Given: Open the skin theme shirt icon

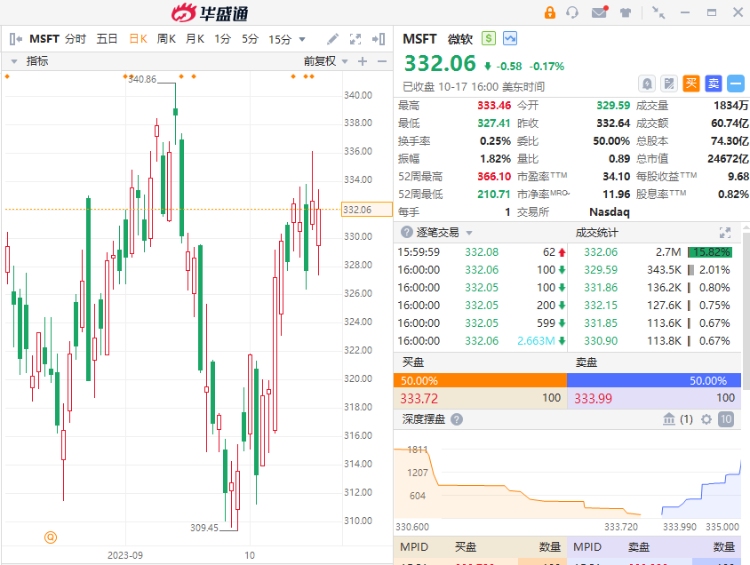Looking at the screenshot, I should [625, 12].
